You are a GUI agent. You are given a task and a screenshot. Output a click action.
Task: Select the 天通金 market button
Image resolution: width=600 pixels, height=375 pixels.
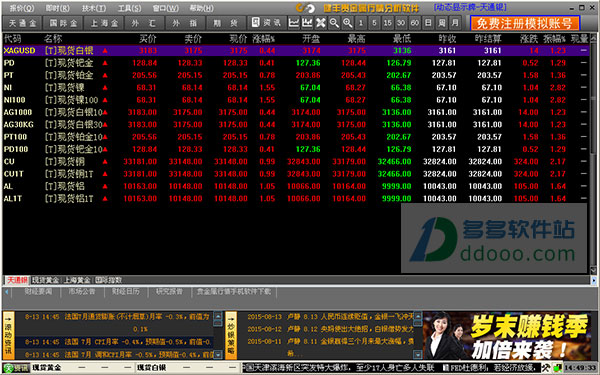coord(22,23)
